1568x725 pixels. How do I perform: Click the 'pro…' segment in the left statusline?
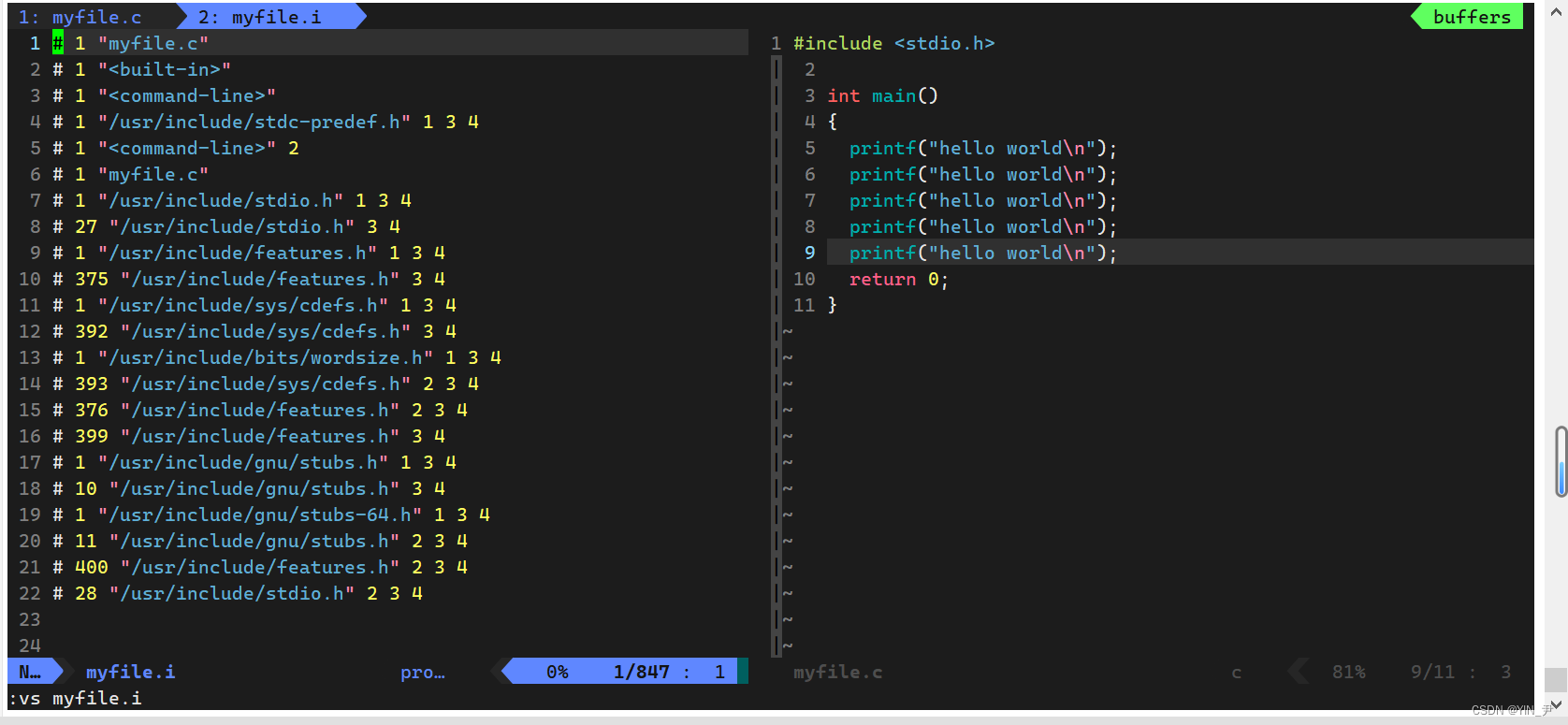coord(423,672)
